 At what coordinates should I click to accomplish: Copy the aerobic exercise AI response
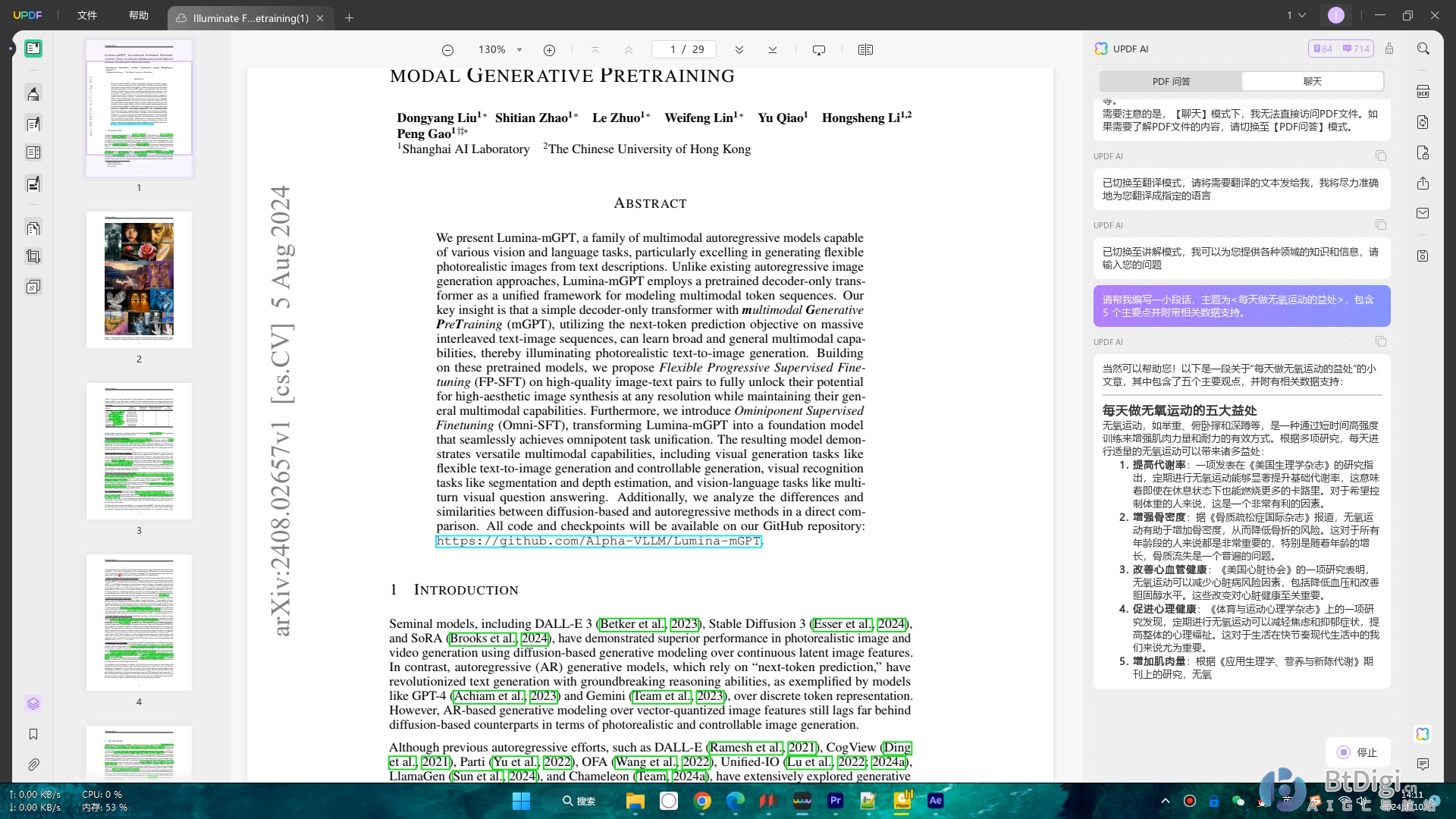pos(1381,342)
